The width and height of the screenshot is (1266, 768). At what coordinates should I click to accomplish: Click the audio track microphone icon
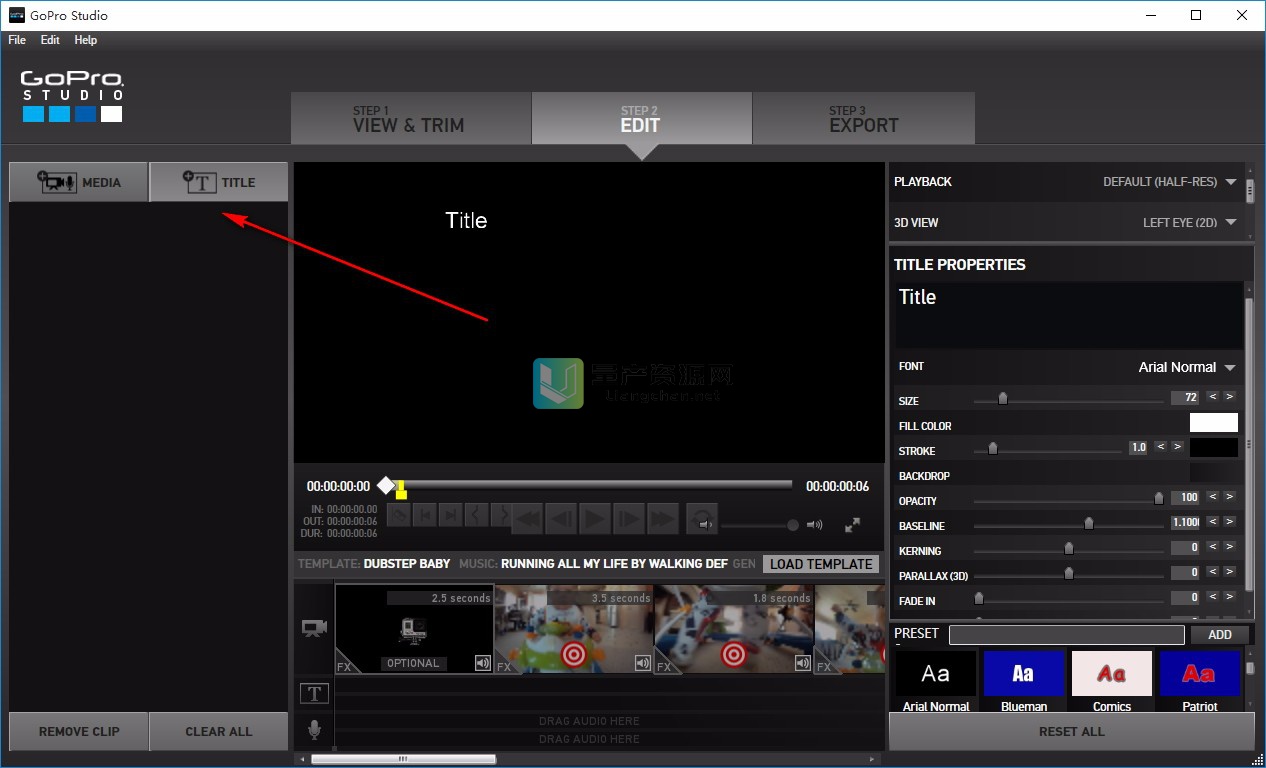tap(314, 730)
